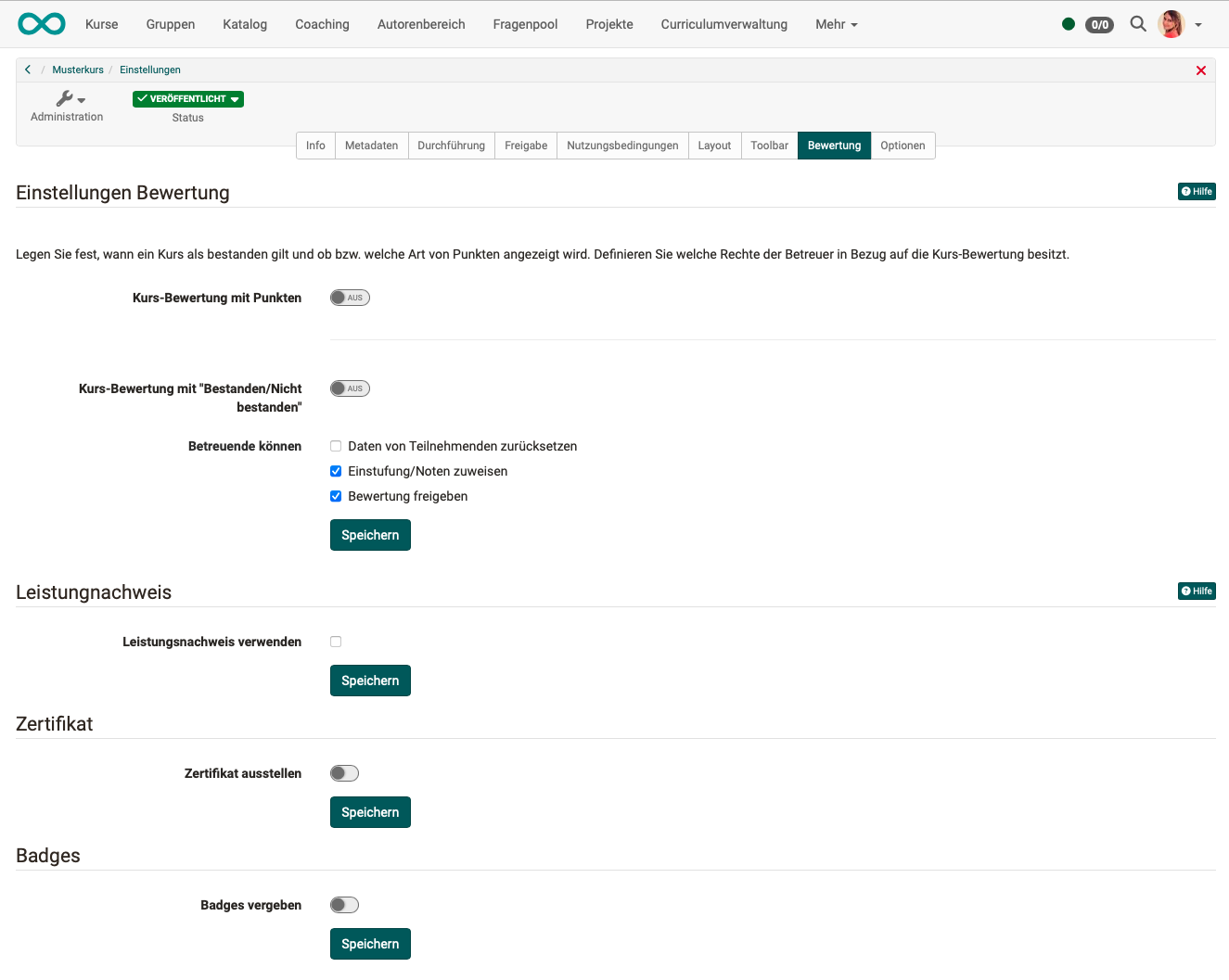Open the Musterkurs breadcrumb link

pos(78,70)
